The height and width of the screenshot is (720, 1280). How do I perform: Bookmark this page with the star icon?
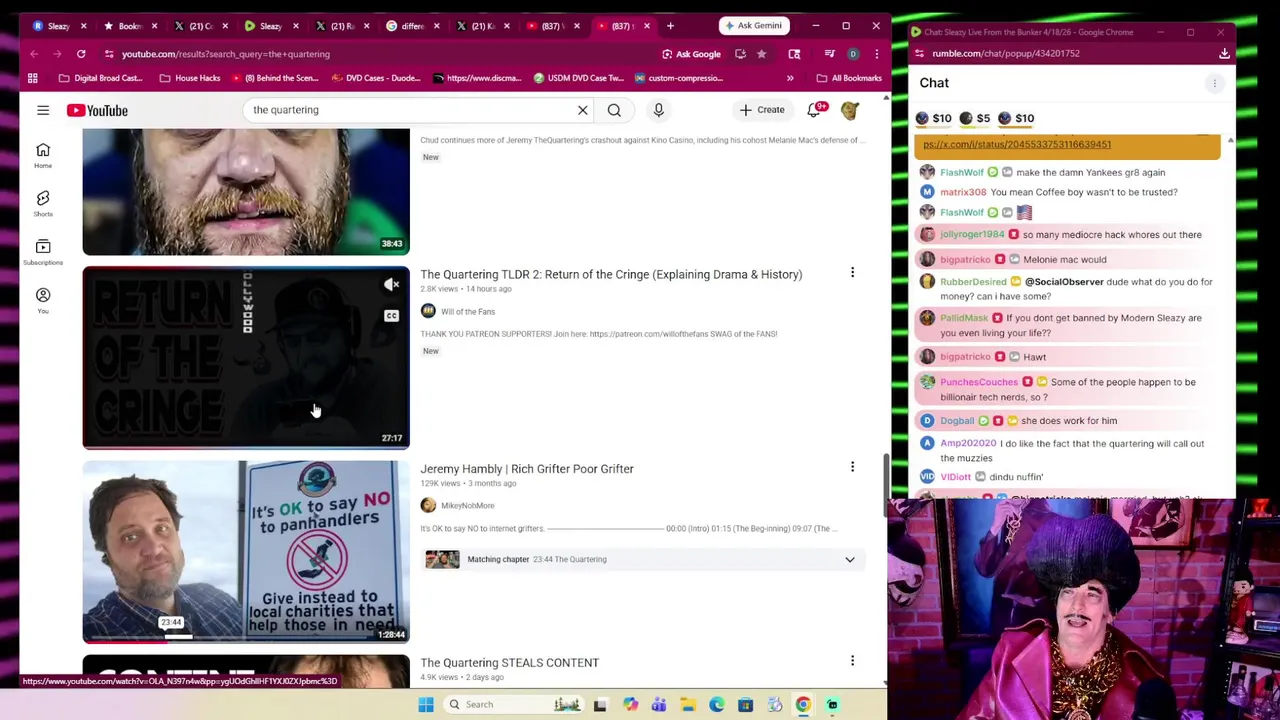coord(762,54)
